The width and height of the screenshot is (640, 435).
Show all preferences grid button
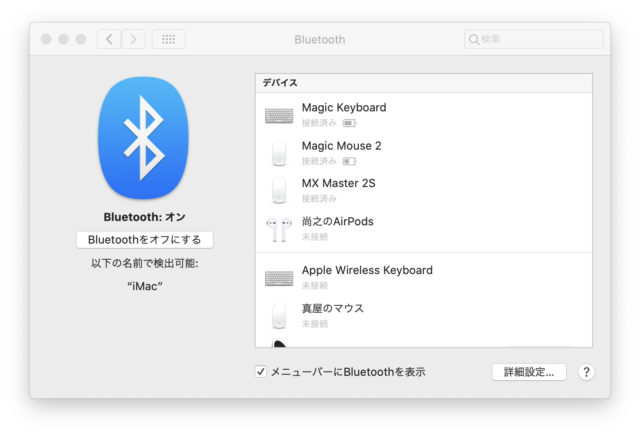click(x=169, y=39)
